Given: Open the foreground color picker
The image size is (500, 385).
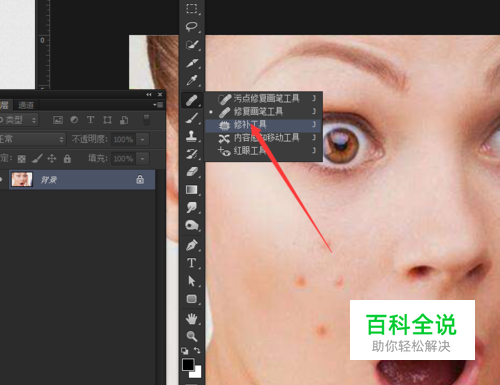Looking at the screenshot, I should 188,365.
